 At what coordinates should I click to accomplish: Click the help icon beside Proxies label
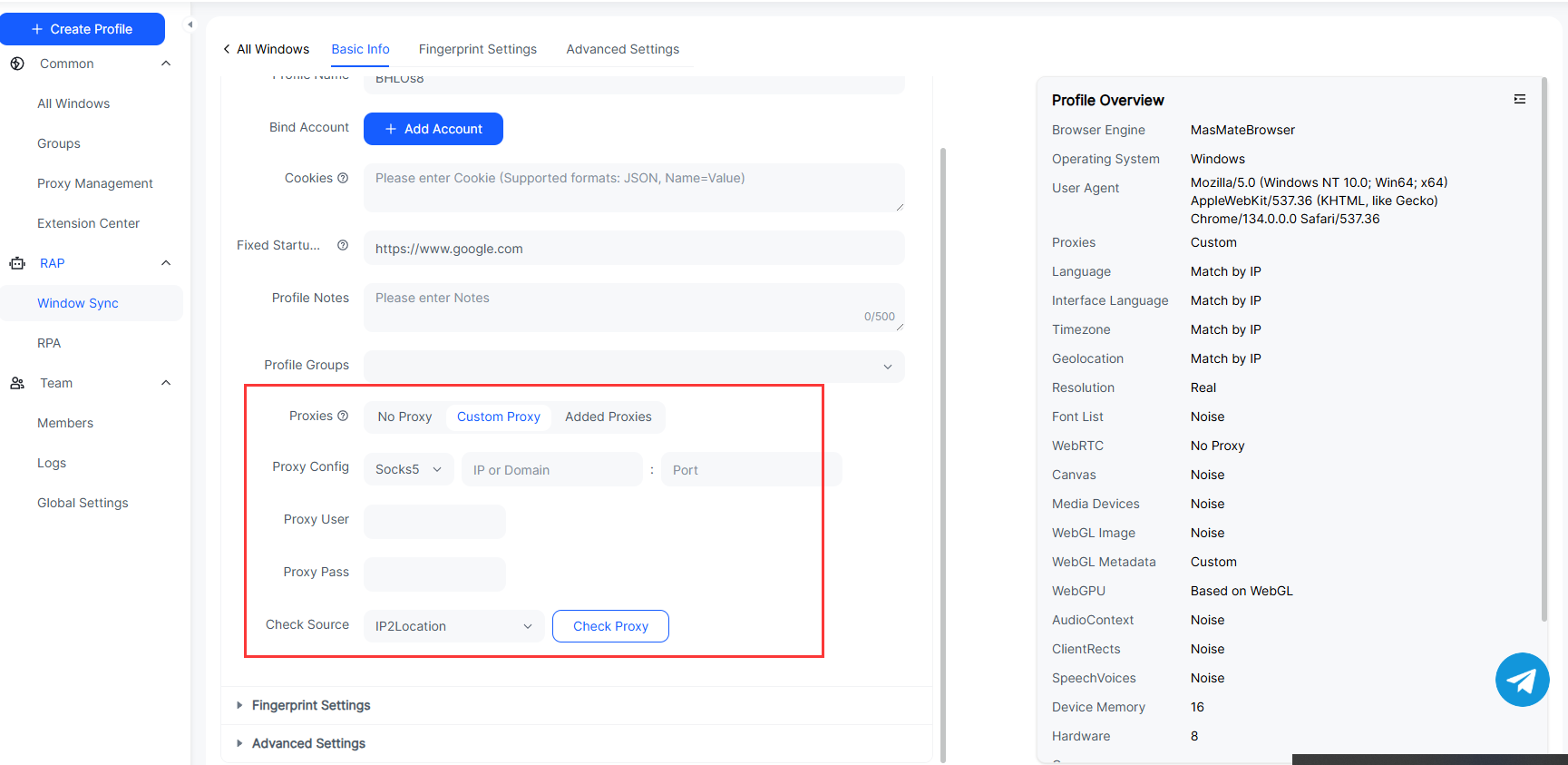(x=343, y=416)
